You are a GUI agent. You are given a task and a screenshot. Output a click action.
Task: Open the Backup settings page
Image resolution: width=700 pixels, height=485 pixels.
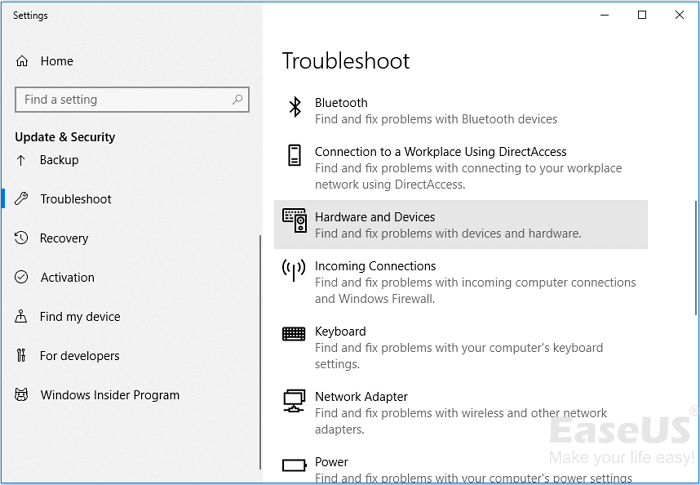click(x=59, y=160)
